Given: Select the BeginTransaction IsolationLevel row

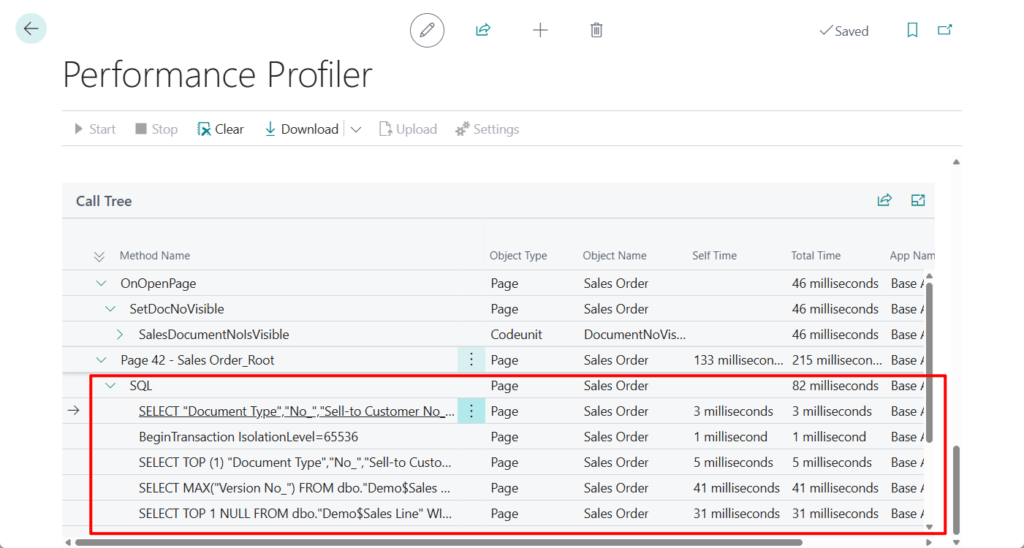Looking at the screenshot, I should point(248,437).
